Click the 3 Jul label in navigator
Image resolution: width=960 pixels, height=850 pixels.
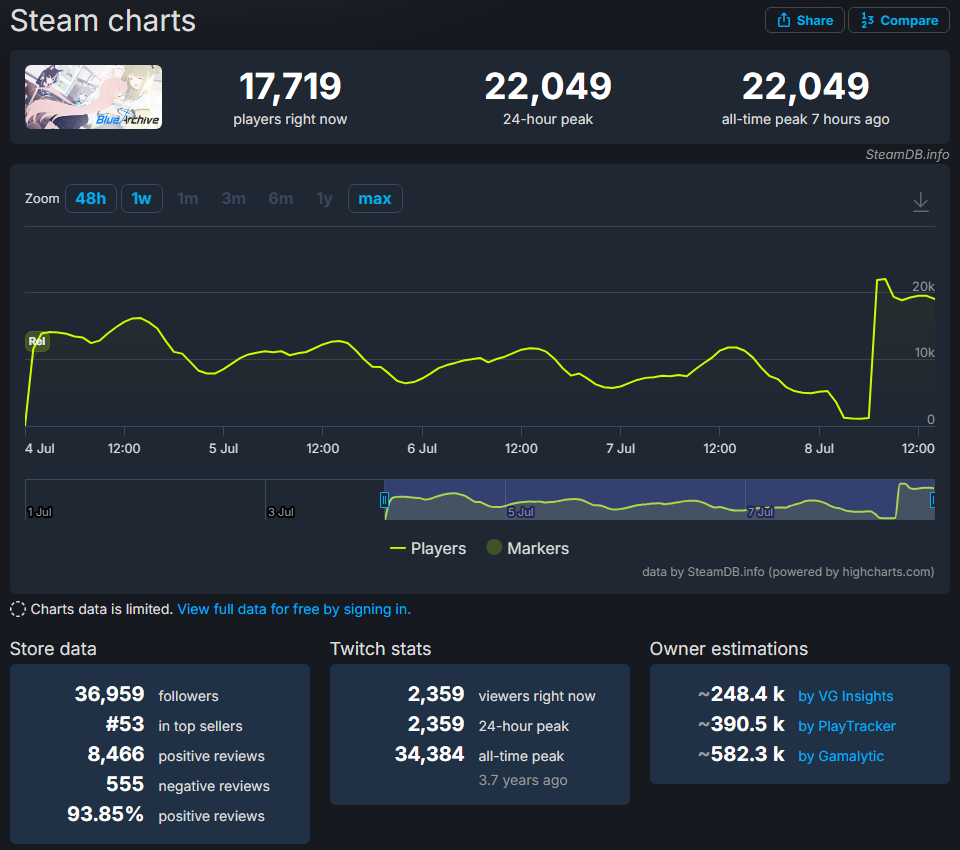[x=280, y=512]
